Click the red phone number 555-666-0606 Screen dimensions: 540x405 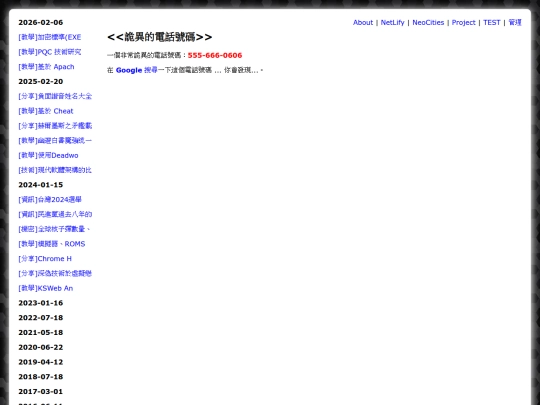pos(215,55)
